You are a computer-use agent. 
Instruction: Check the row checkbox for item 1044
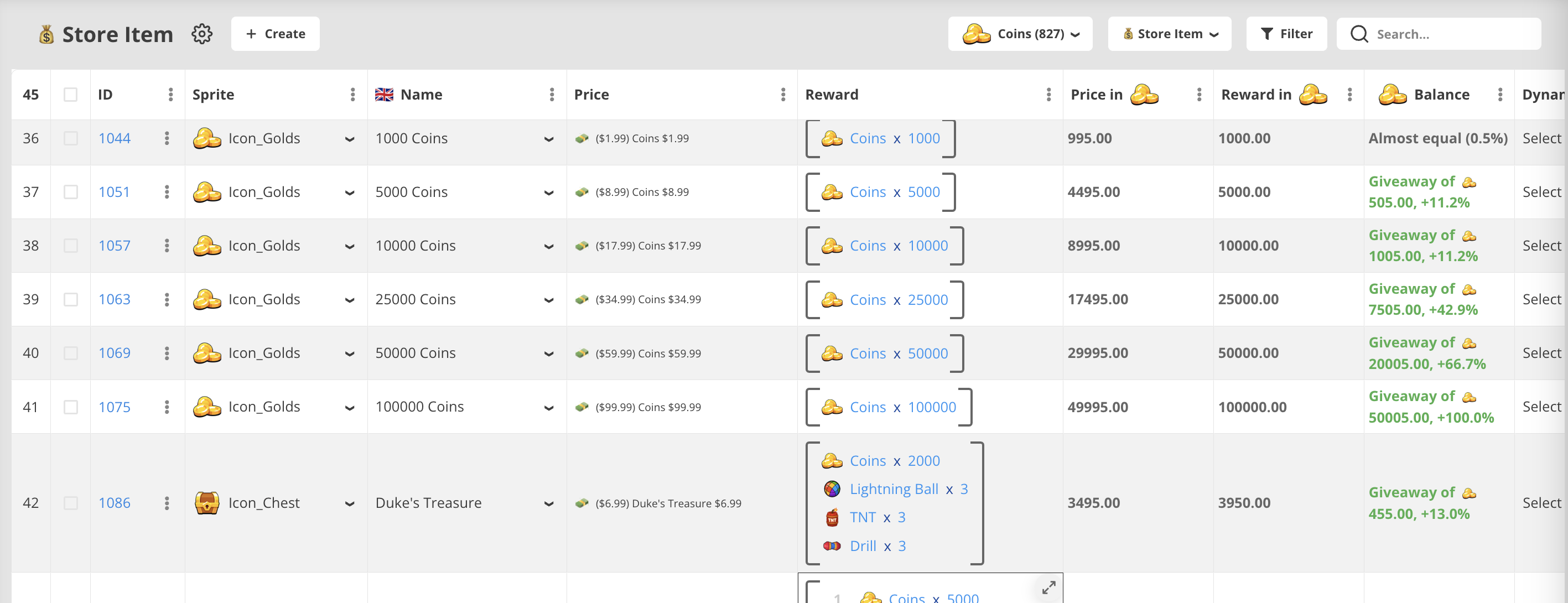point(71,138)
